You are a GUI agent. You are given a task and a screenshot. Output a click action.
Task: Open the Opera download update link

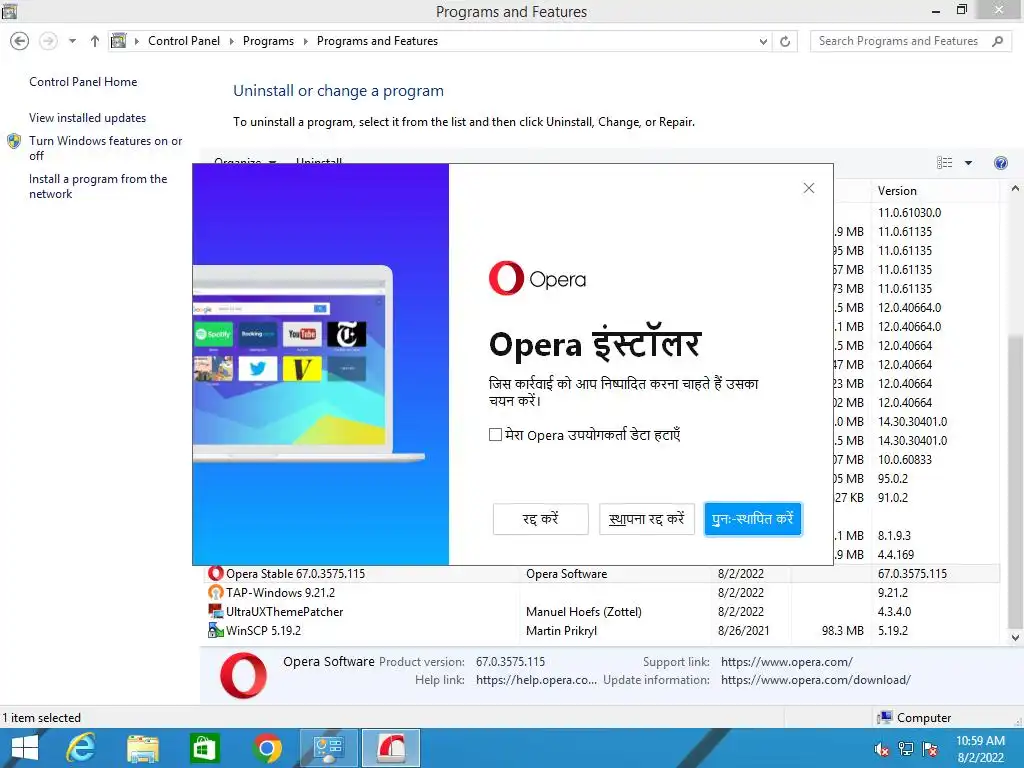pos(815,680)
